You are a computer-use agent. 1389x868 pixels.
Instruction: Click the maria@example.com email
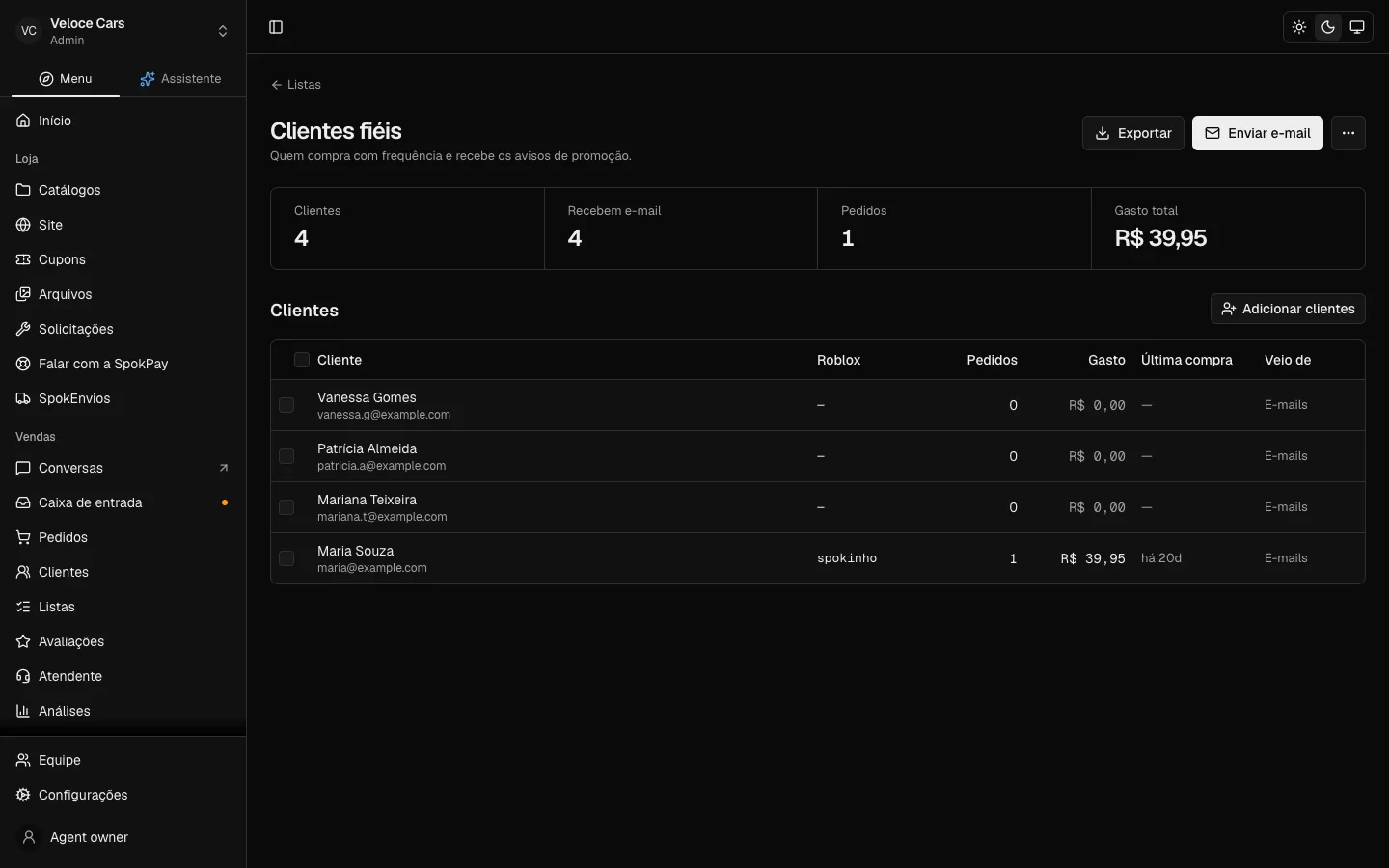click(372, 568)
